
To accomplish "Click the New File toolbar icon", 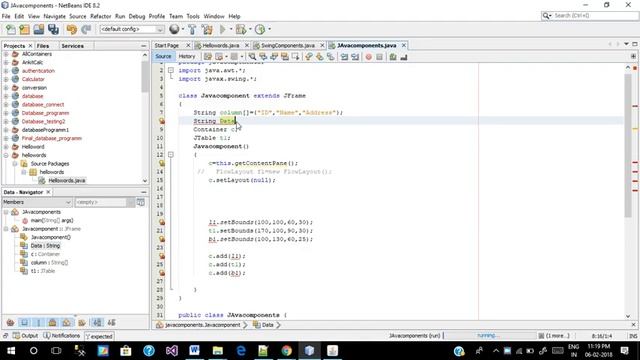I will (11, 29).
